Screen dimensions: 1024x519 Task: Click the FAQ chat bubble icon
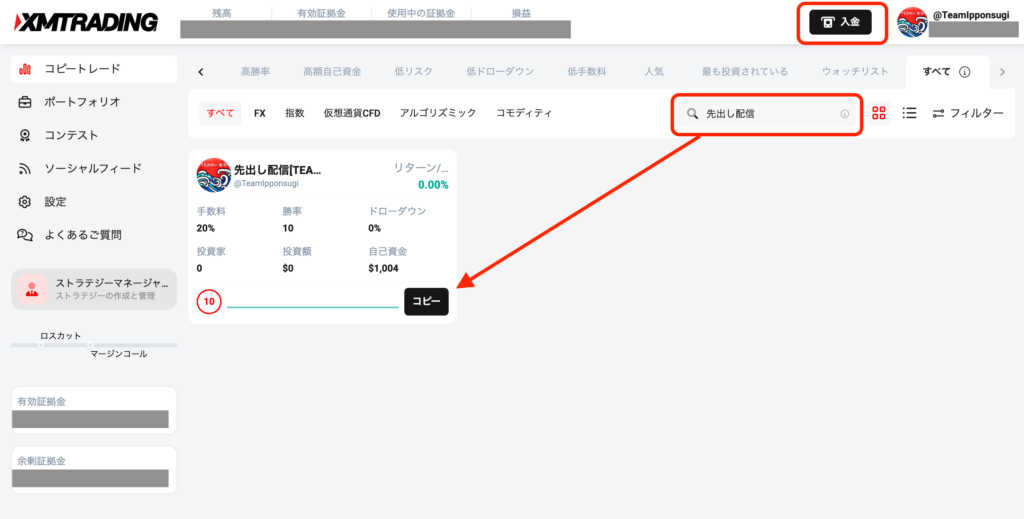pyautogui.click(x=25, y=236)
